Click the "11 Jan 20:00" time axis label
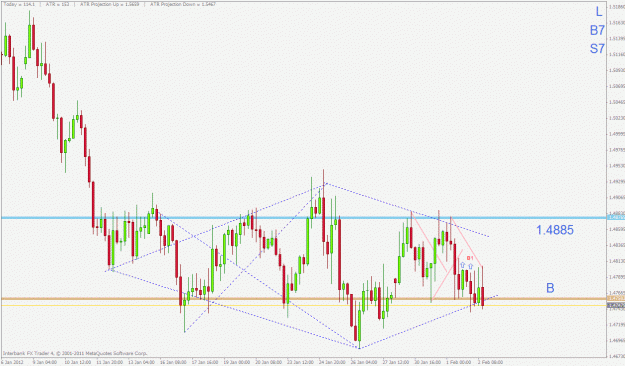Viewport: 625px width, 366px height. coord(109,362)
